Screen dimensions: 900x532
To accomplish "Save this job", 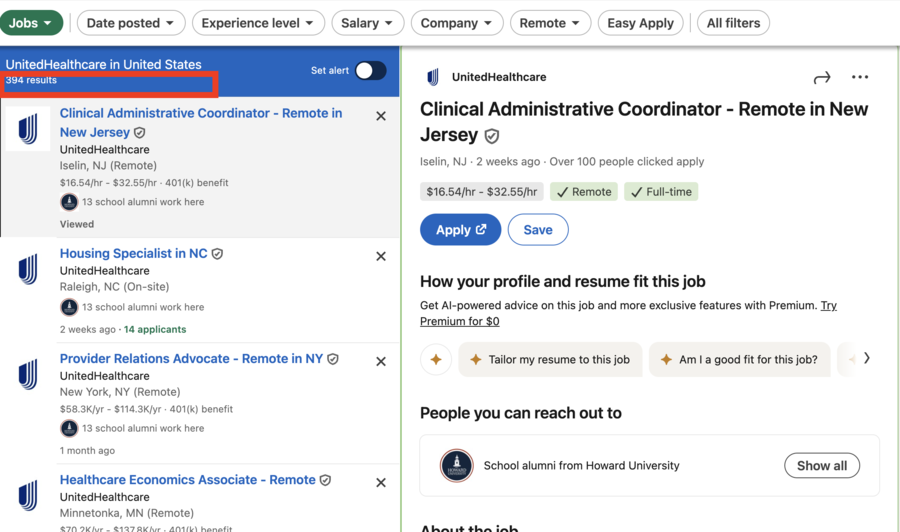I will click(538, 230).
